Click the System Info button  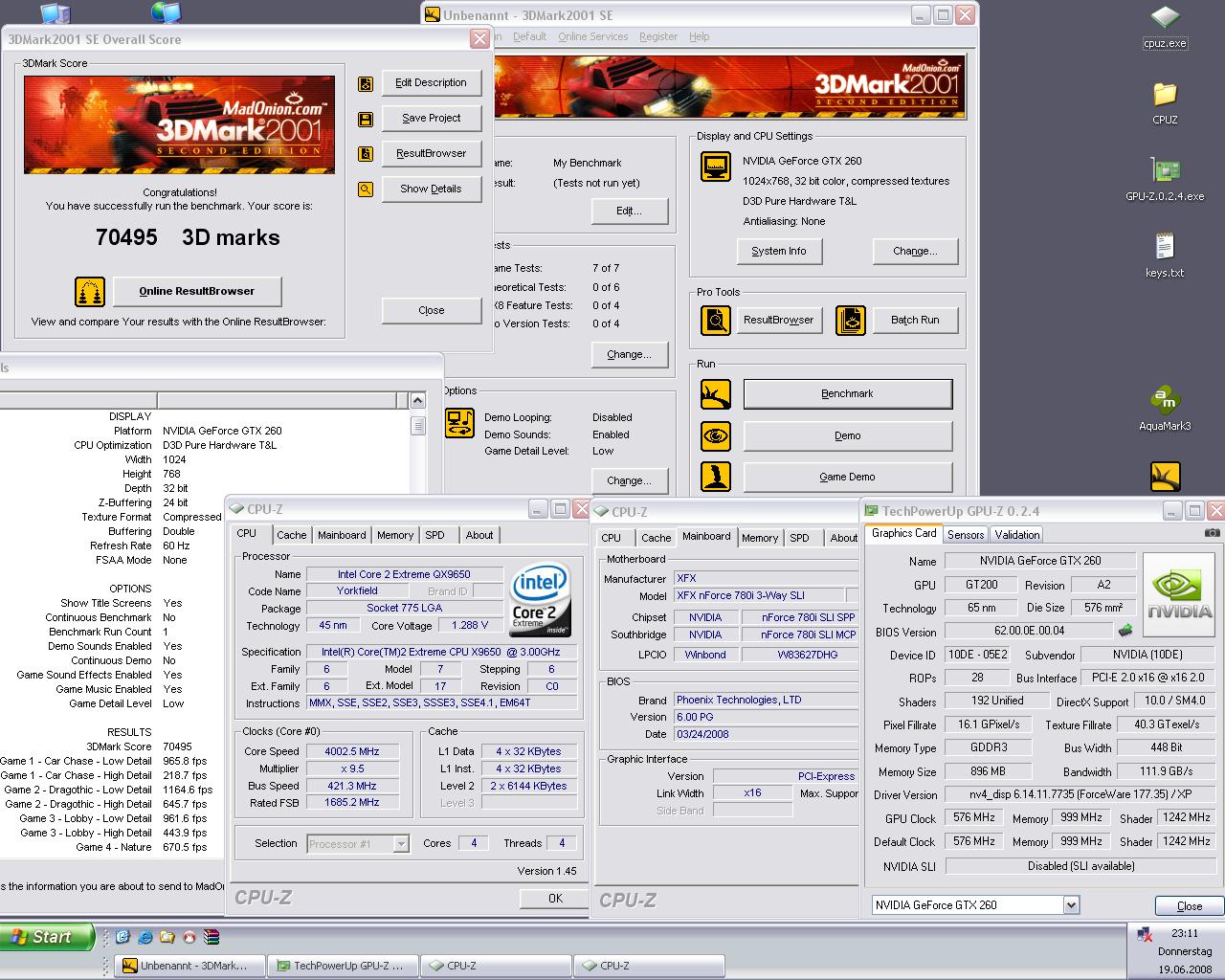coord(779,251)
